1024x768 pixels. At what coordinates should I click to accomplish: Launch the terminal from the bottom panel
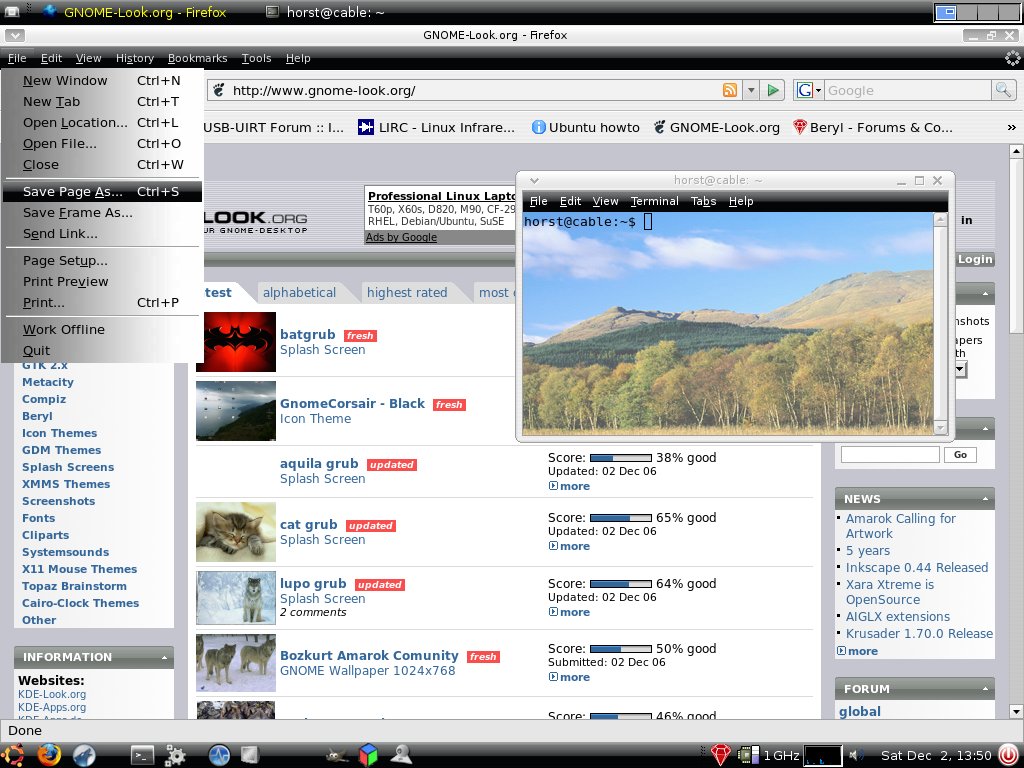click(x=142, y=756)
